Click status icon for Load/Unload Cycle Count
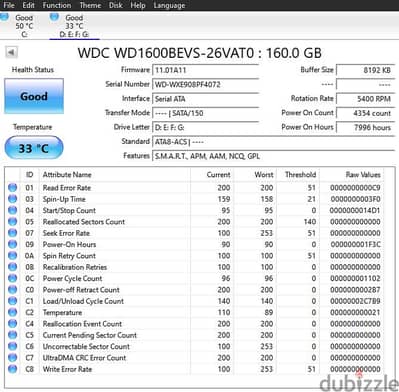399x392 pixels. click(13, 301)
